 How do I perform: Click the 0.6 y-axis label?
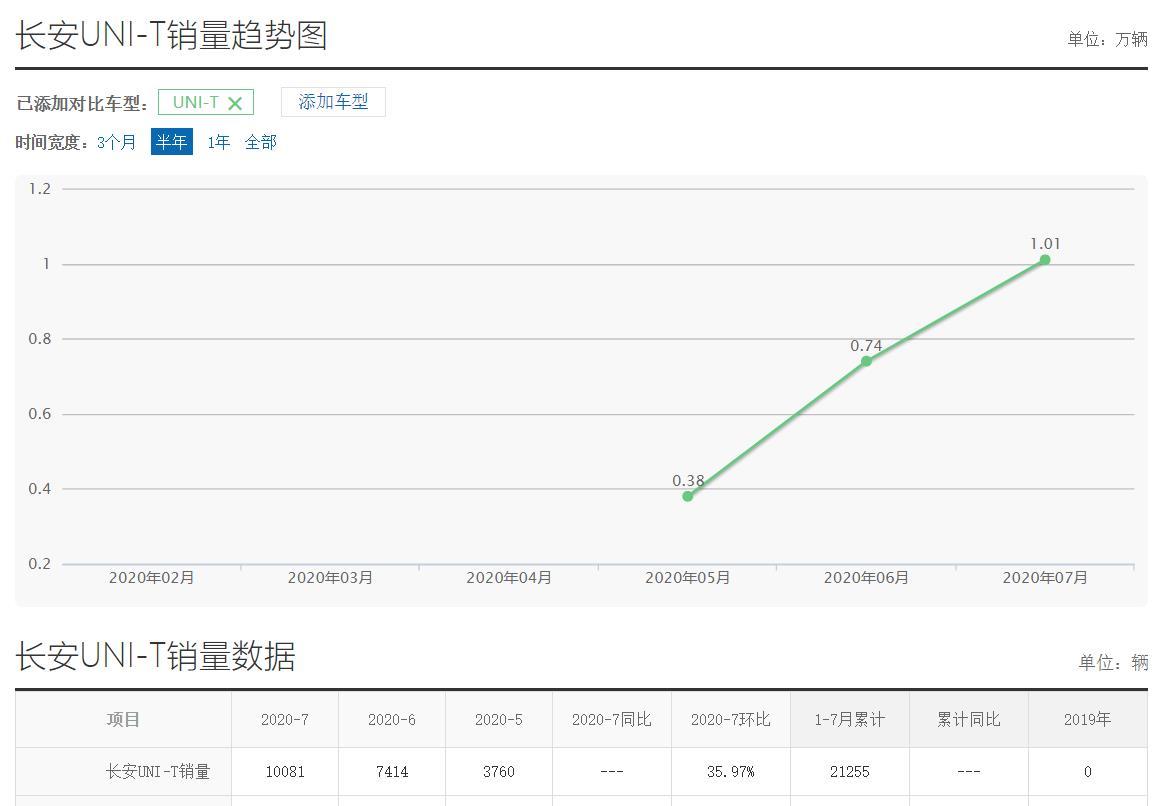coord(40,414)
